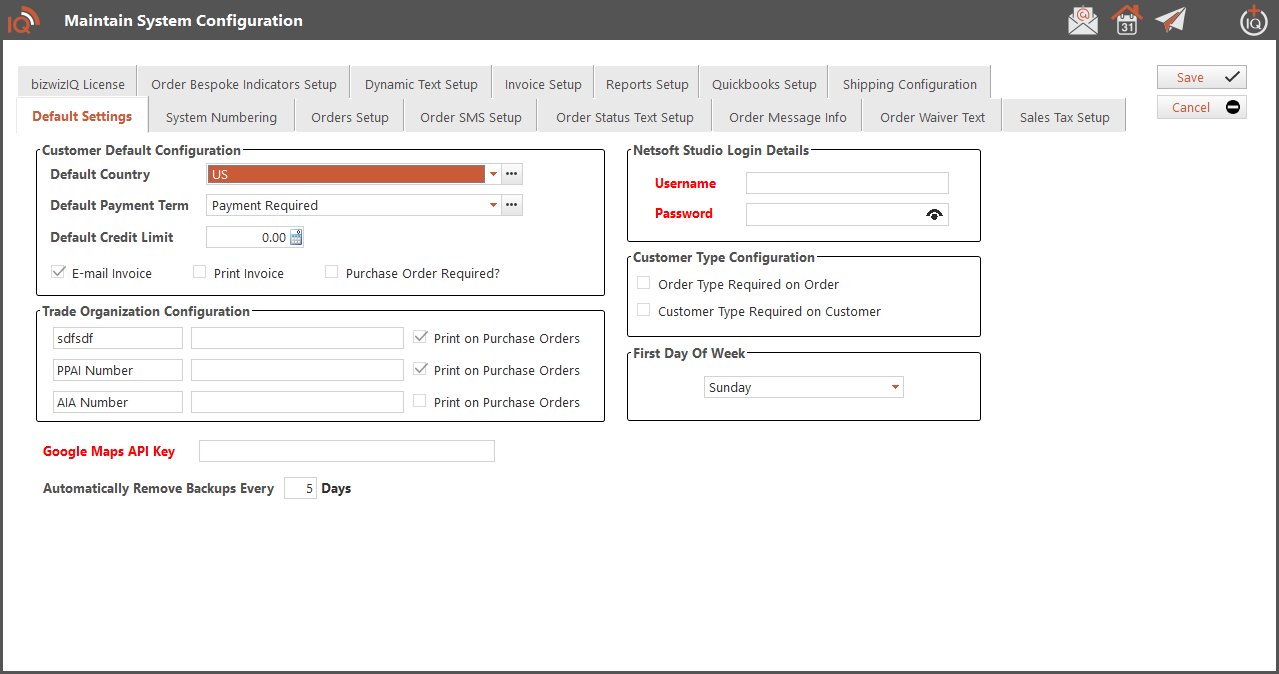This screenshot has width=1279, height=674.
Task: Expand the Default Country dropdown
Action: point(493,174)
